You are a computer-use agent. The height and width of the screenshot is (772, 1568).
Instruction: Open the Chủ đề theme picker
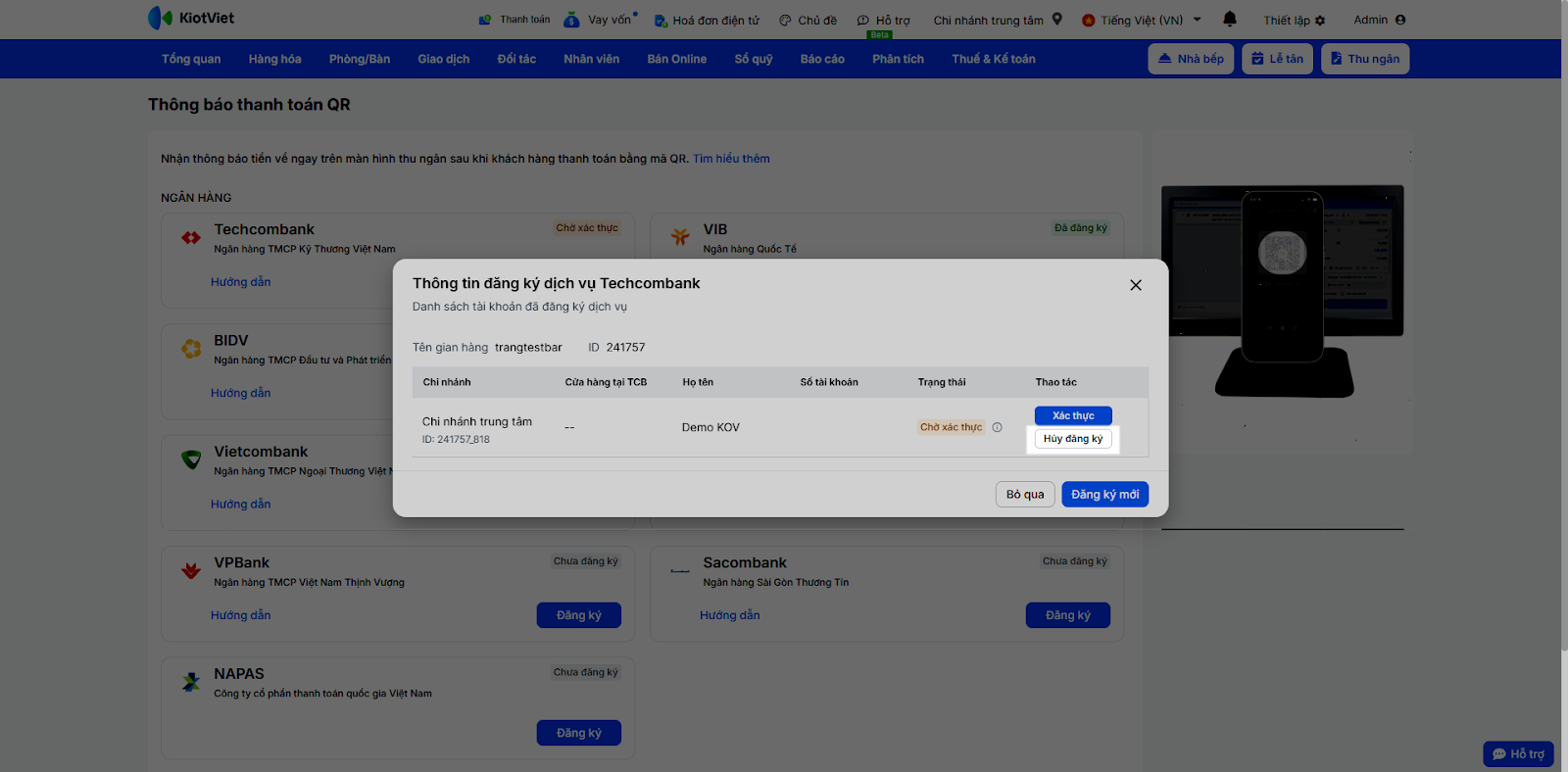point(808,20)
